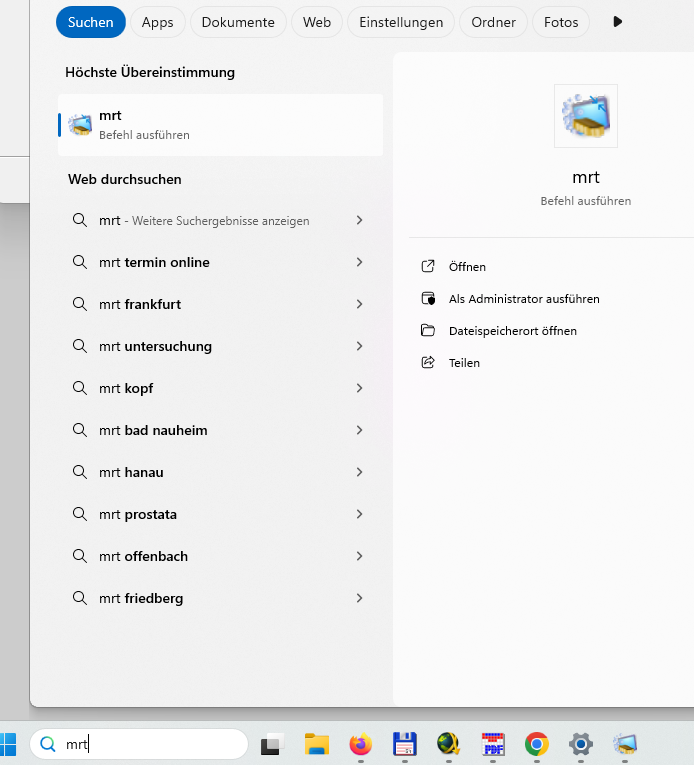Switch to the Dokumente filter tab
This screenshot has width=694, height=765.
238,22
